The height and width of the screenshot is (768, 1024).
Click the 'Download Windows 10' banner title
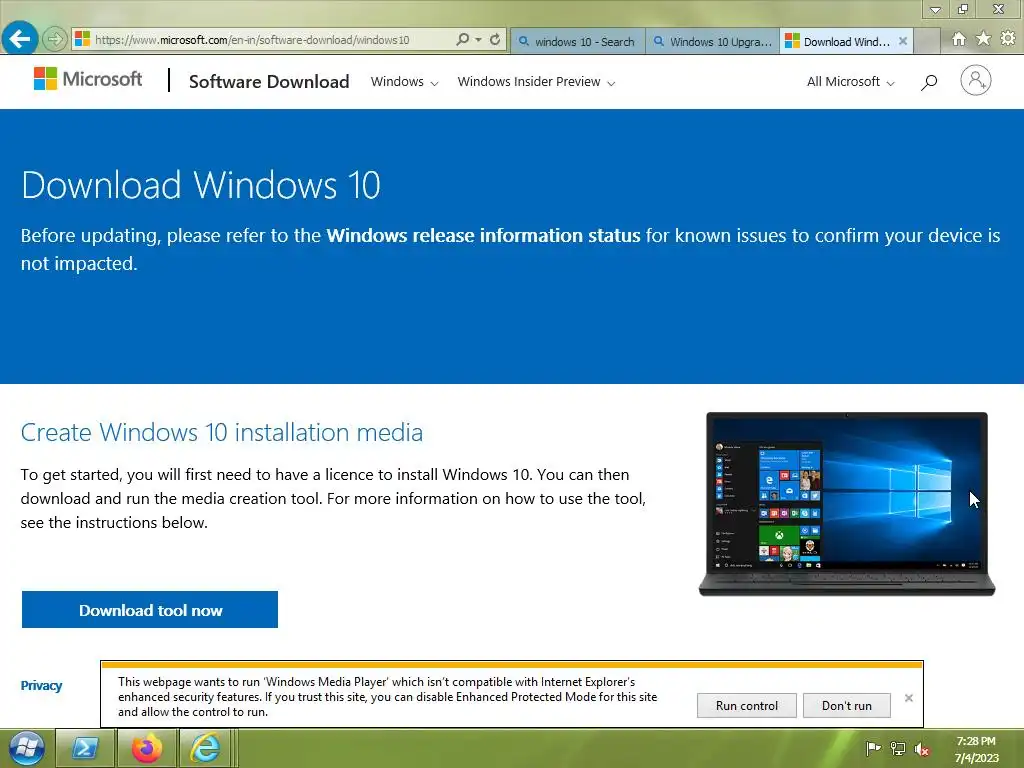[x=200, y=185]
